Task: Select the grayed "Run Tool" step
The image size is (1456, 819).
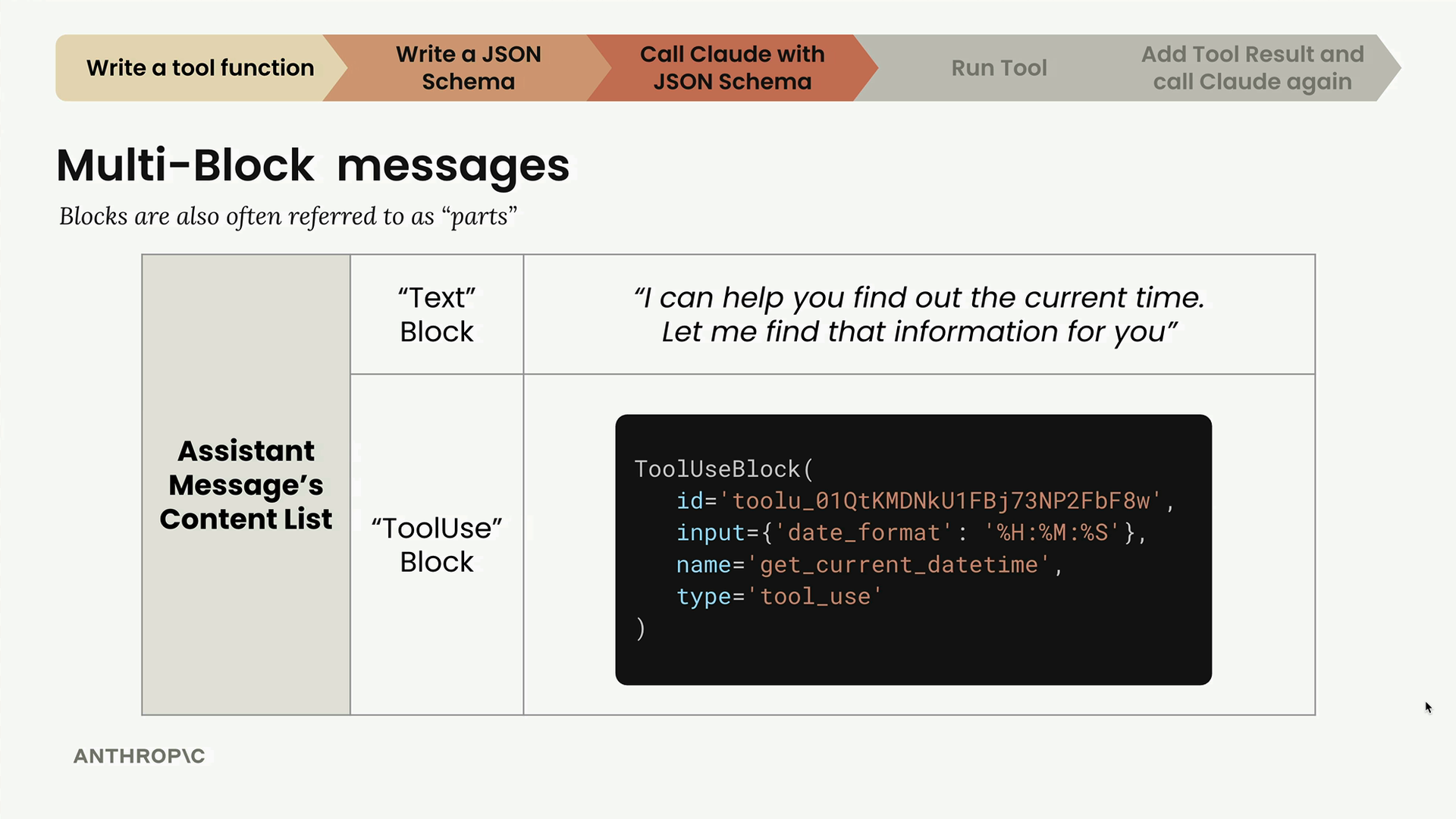Action: [x=999, y=68]
